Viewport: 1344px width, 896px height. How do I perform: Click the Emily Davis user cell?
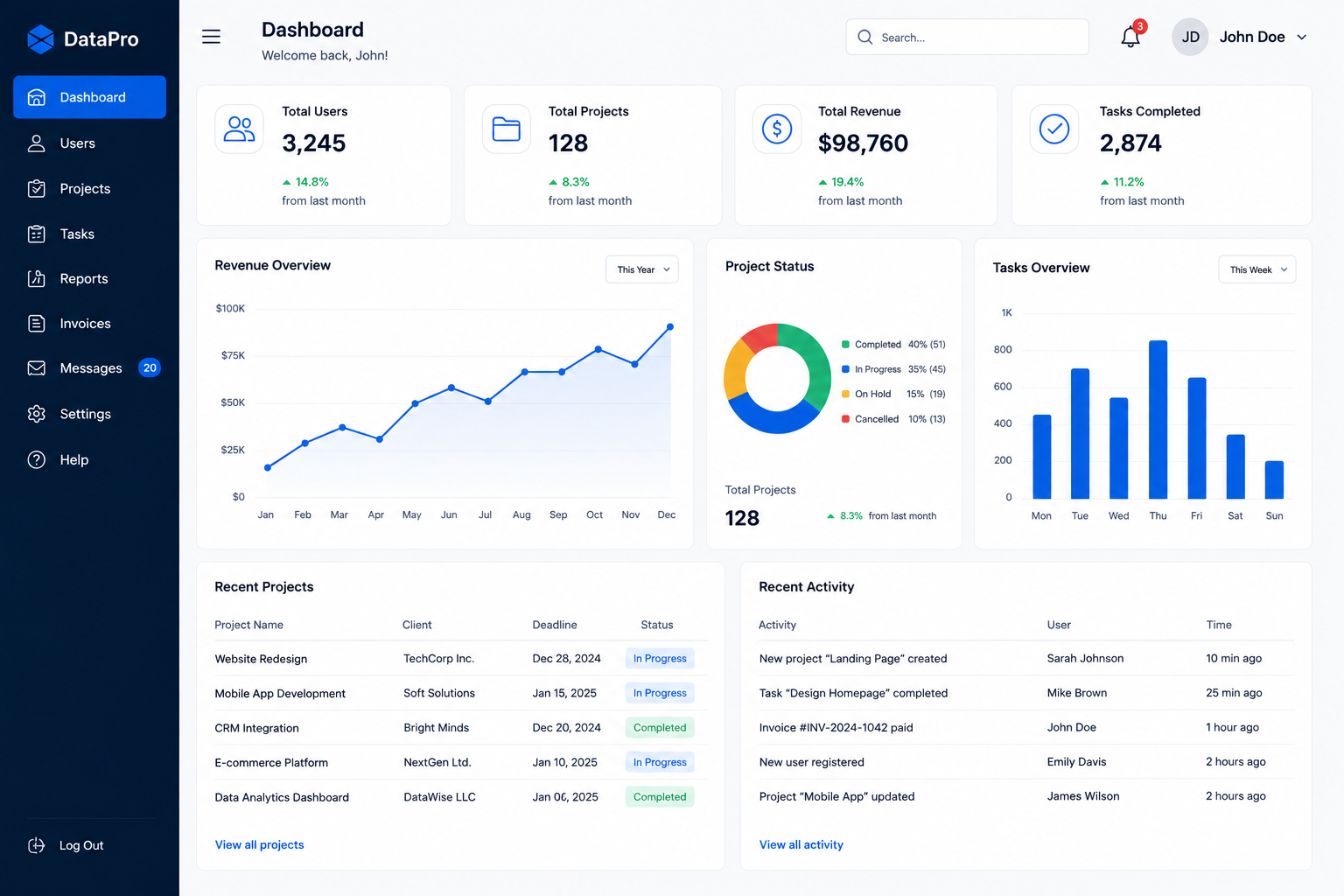click(x=1076, y=762)
